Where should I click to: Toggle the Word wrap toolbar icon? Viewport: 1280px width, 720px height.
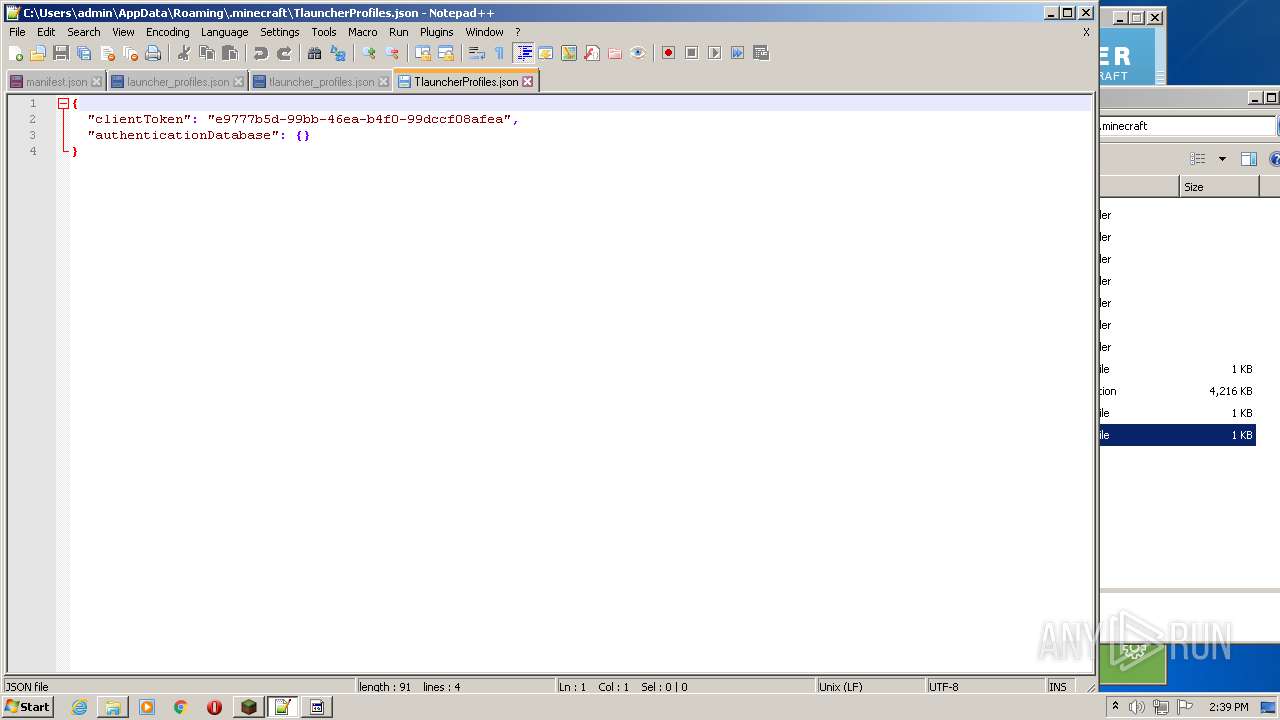coord(477,53)
